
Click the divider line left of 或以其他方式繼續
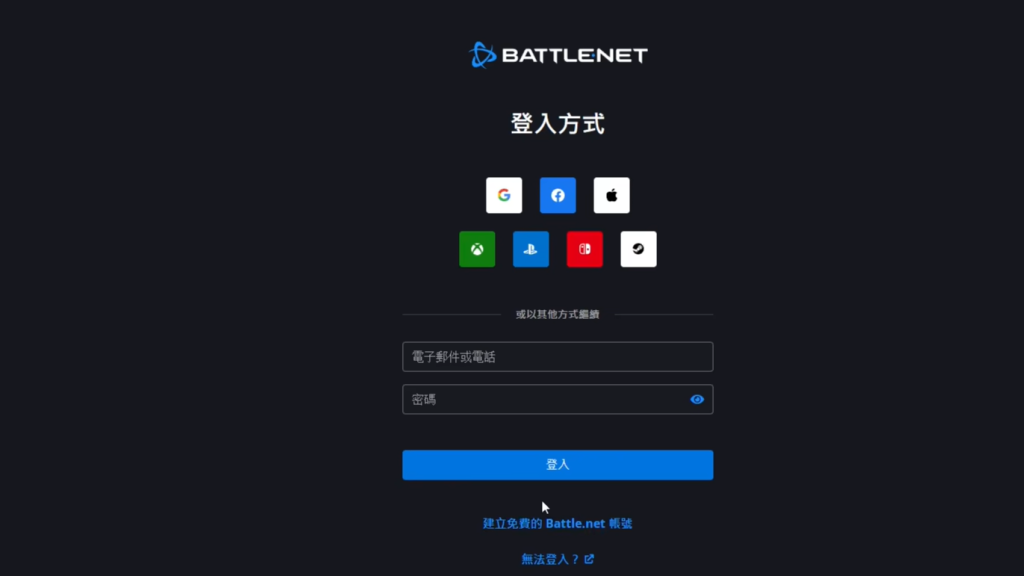[451, 314]
